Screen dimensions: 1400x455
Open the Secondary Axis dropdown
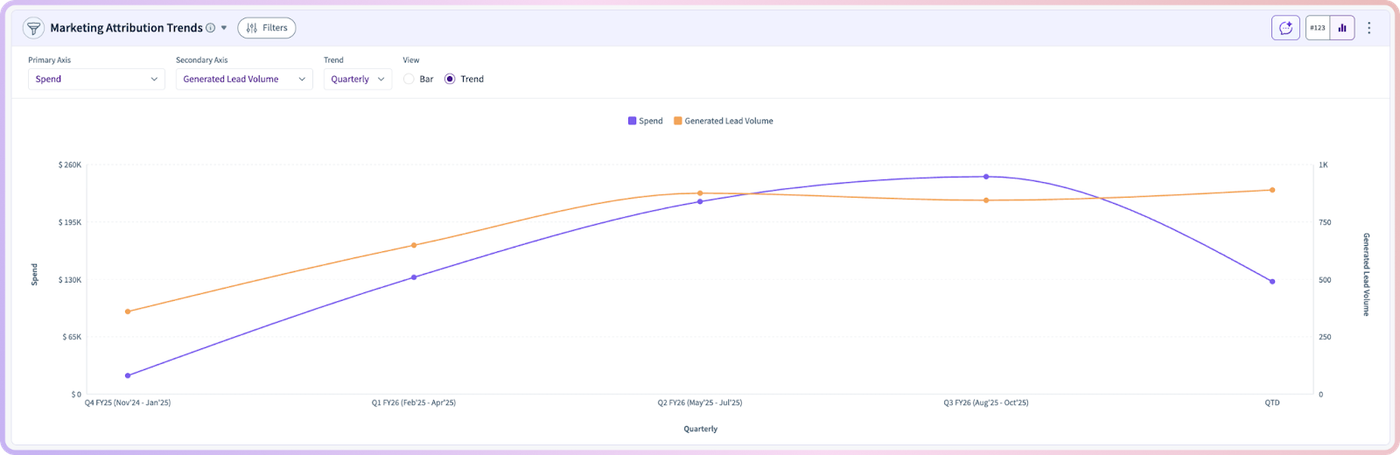(x=245, y=79)
